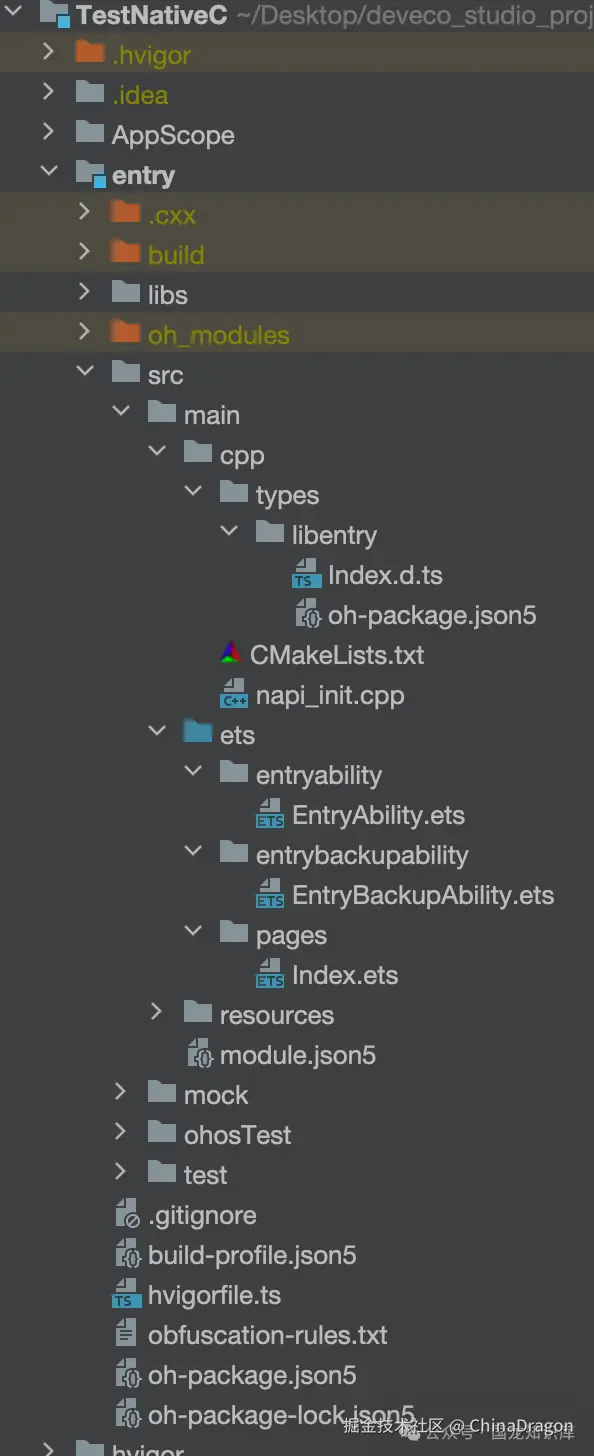Image resolution: width=594 pixels, height=1456 pixels.
Task: Expand the resources folder
Action: pyautogui.click(x=156, y=1013)
